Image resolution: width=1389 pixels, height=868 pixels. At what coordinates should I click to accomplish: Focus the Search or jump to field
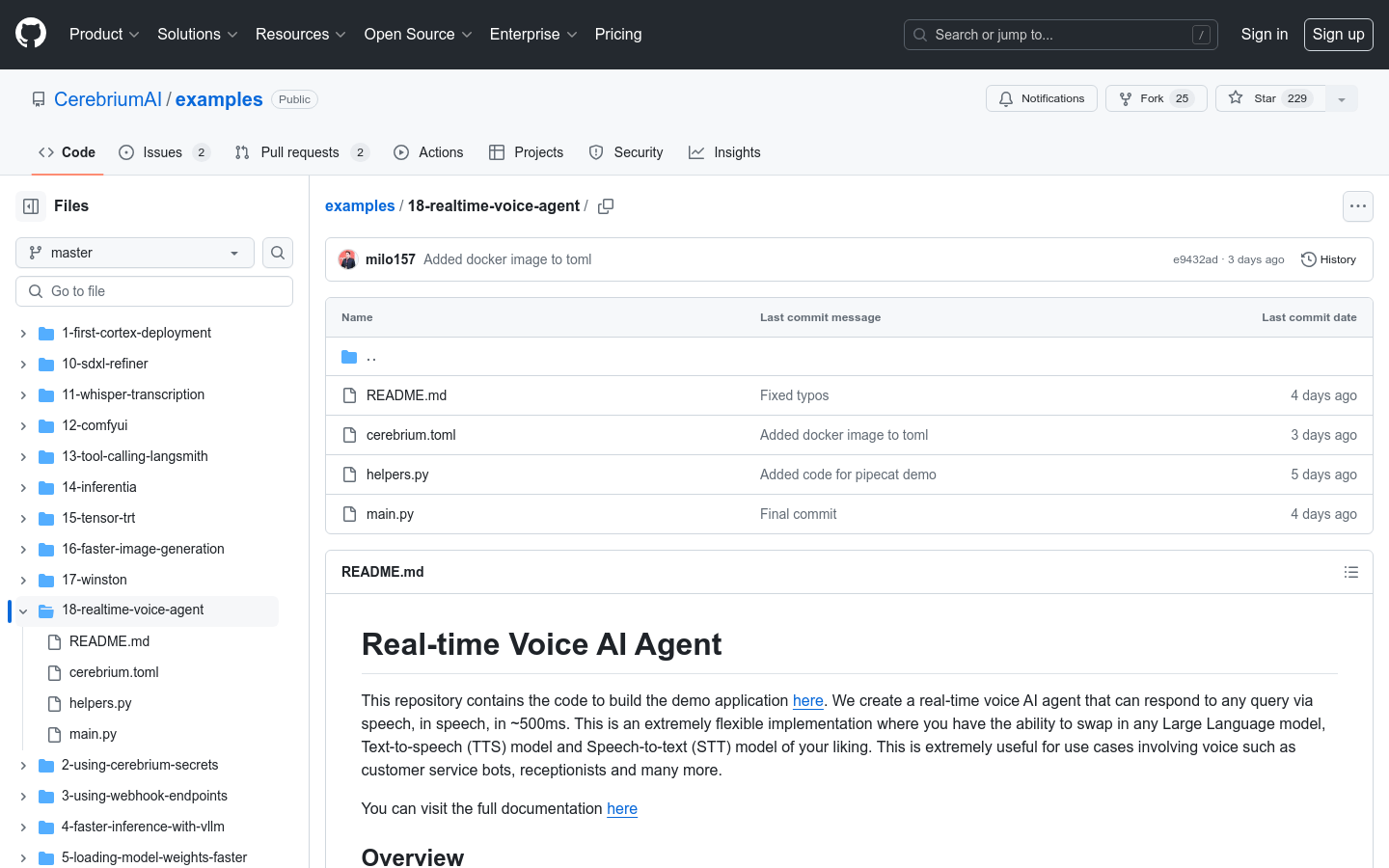1061,35
